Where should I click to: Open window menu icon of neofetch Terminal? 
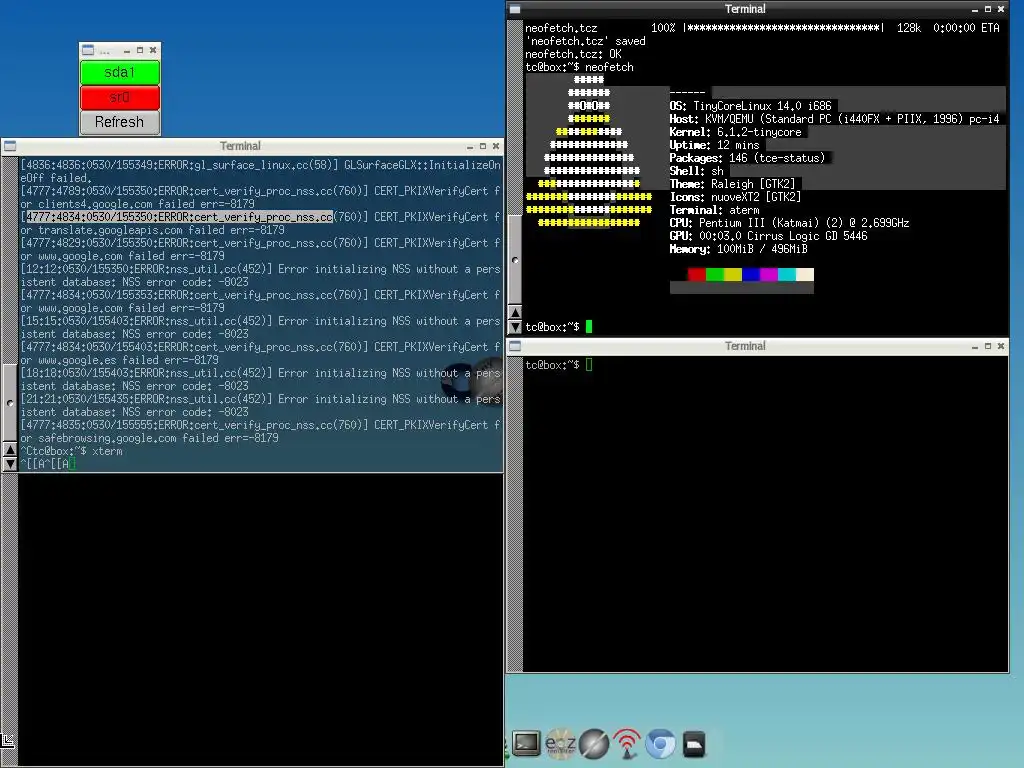[515, 9]
